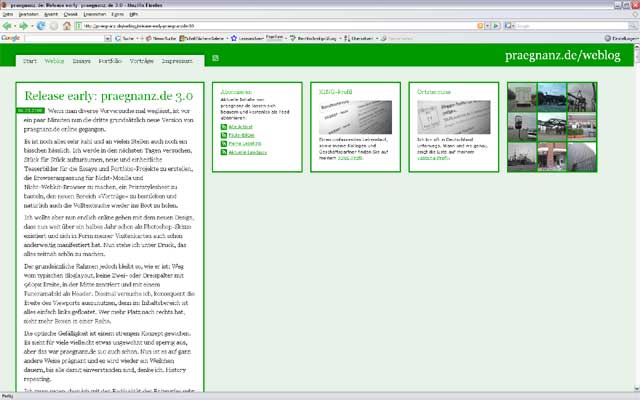Viewport: 640px width, 400px height.
Task: Click the praegnanz.de/weblog header title
Action: 563,56
